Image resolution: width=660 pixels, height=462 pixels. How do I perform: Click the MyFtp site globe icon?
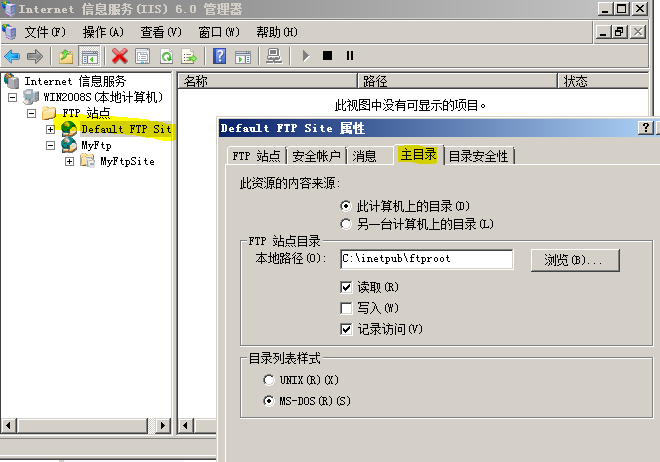[x=69, y=145]
